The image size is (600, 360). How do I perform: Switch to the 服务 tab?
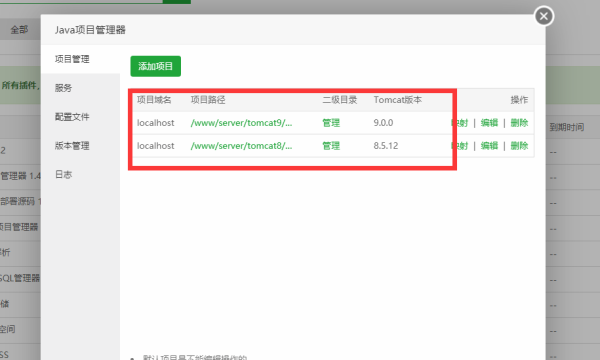[x=64, y=88]
